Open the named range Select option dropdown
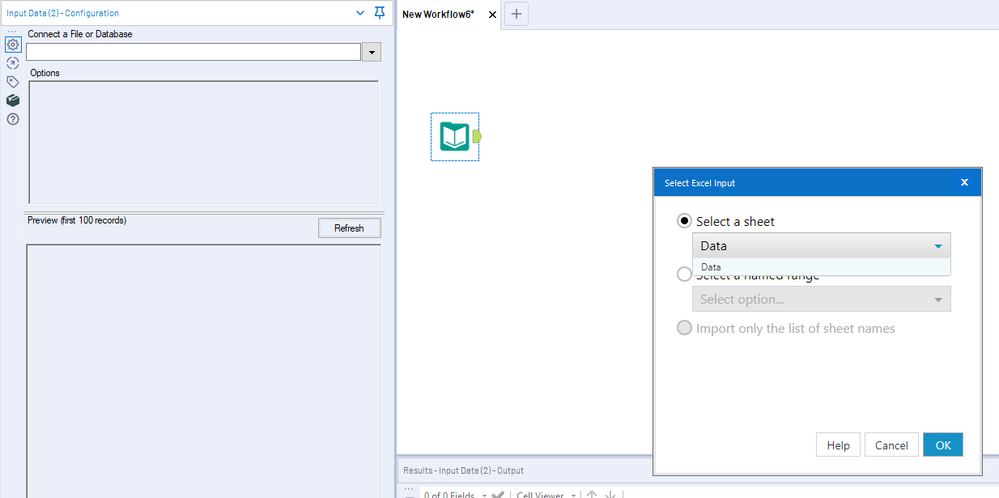 tap(821, 299)
